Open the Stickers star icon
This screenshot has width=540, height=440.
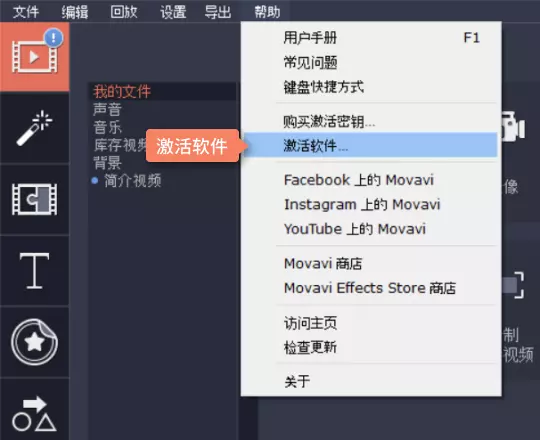tap(34, 342)
